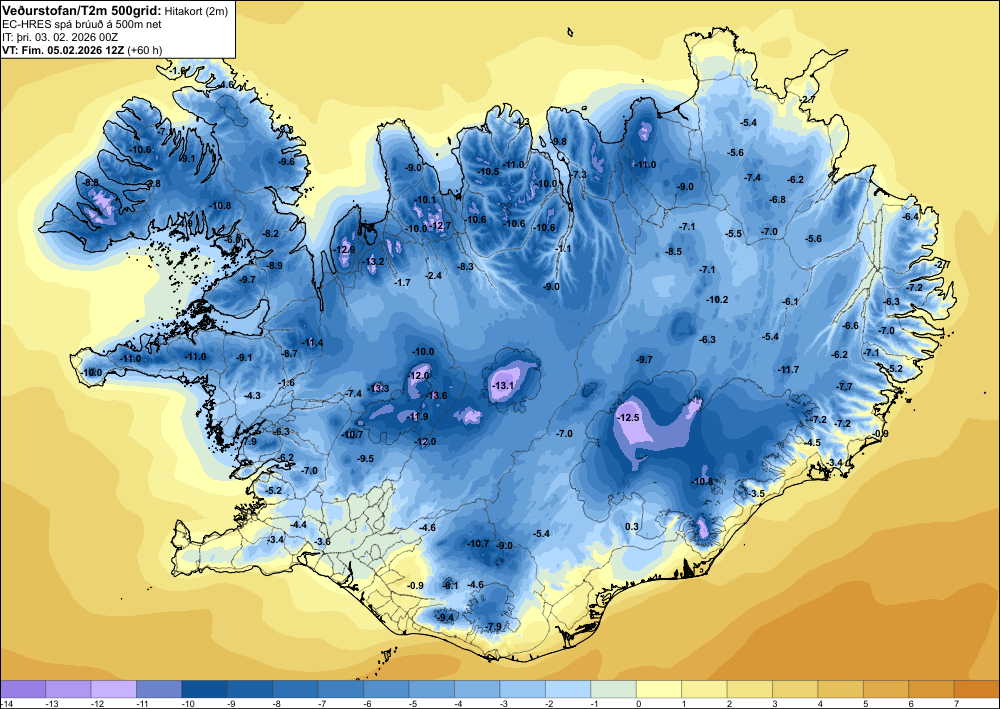
Task: Click the -10.5 temperature label
Action: click(x=489, y=172)
